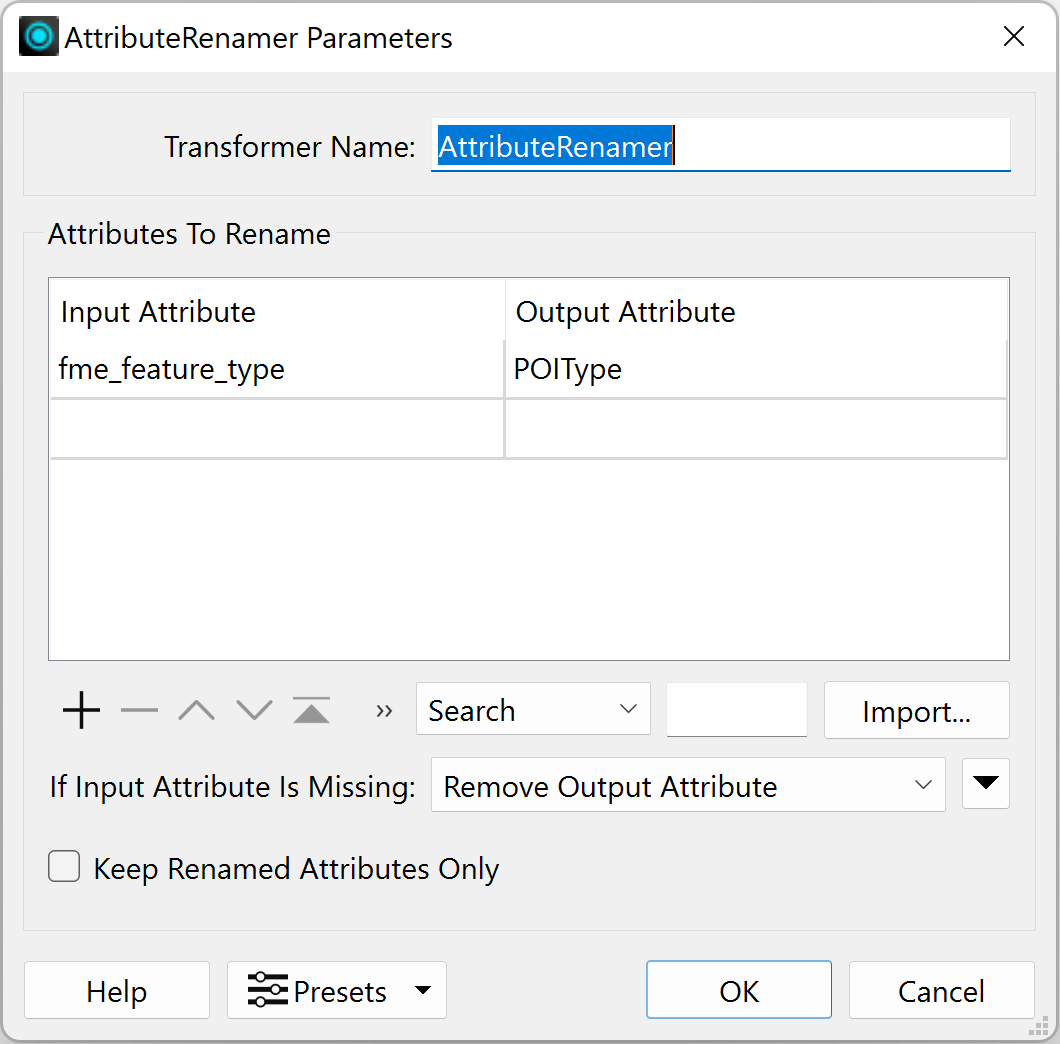The height and width of the screenshot is (1044, 1060).
Task: Open black arrow menu beside missing-attribute option
Action: click(986, 784)
